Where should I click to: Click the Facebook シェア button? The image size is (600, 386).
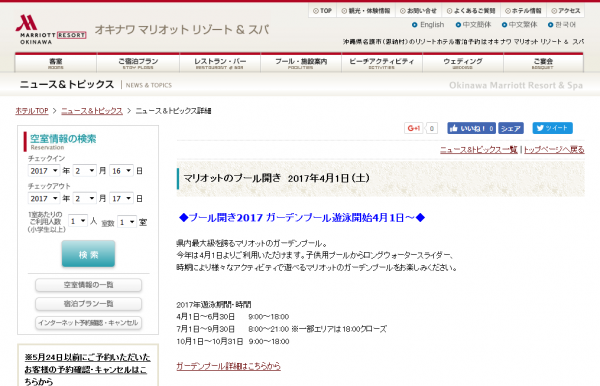[511, 128]
